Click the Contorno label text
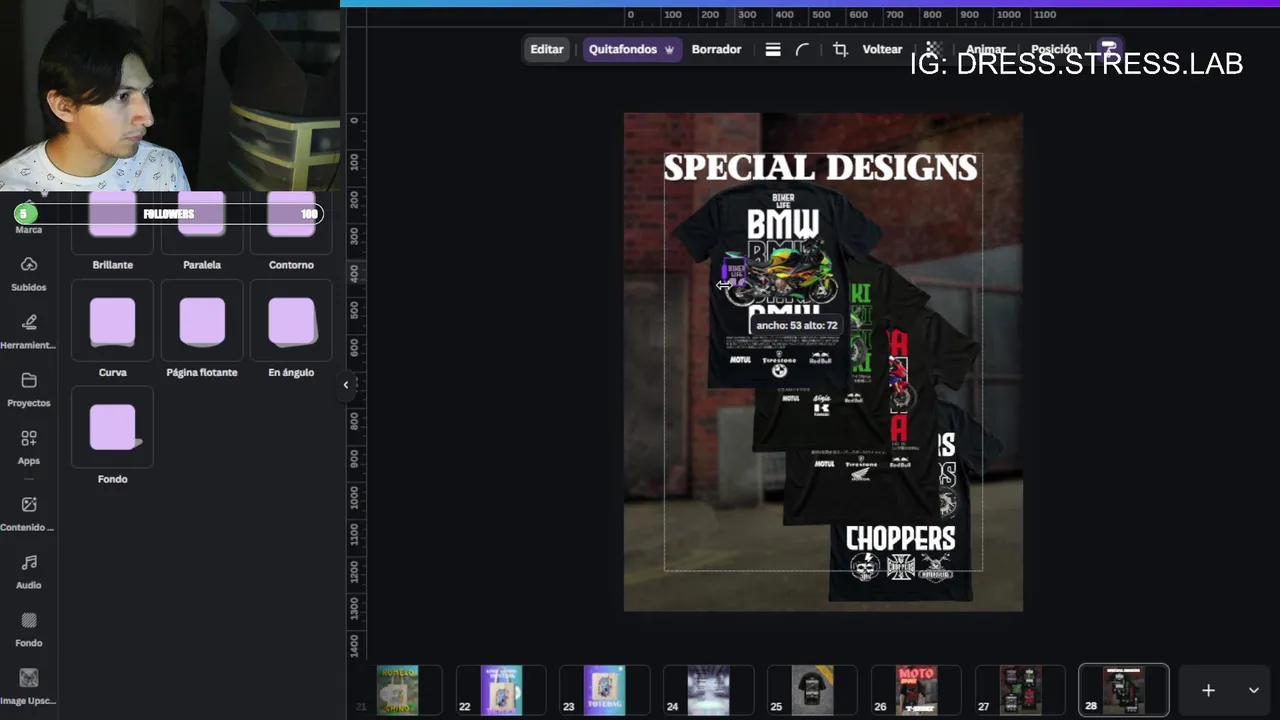 (291, 265)
